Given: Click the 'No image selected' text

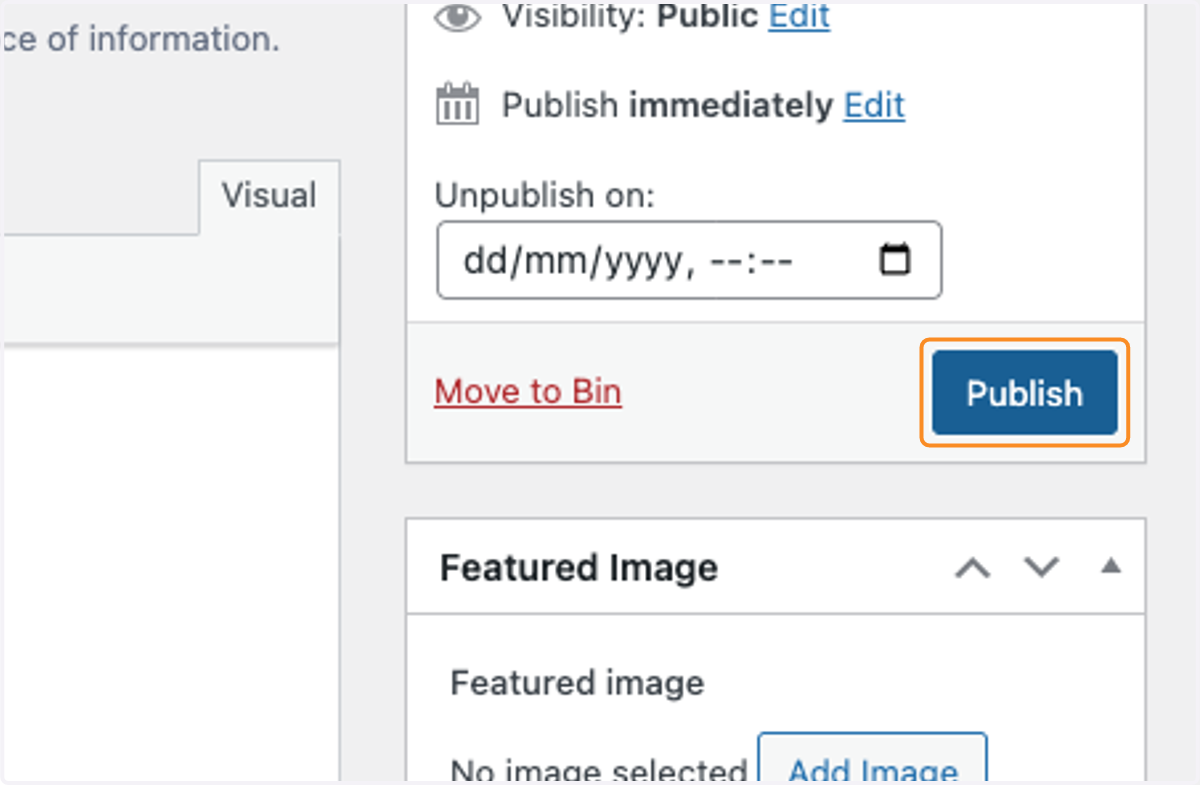Looking at the screenshot, I should 599,770.
